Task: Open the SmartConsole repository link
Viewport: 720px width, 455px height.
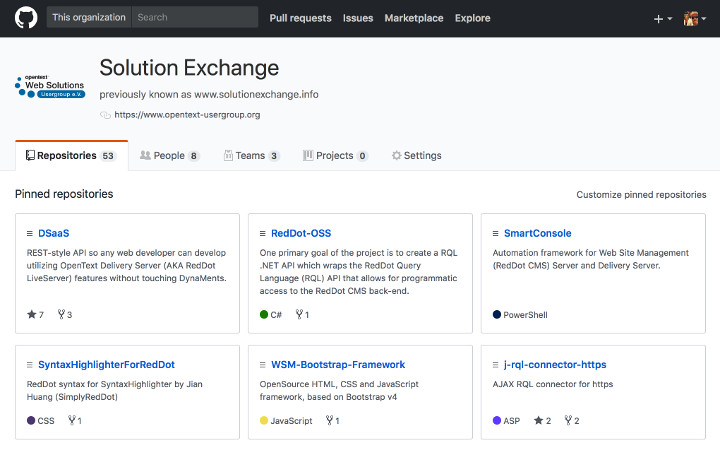Action: click(537, 233)
